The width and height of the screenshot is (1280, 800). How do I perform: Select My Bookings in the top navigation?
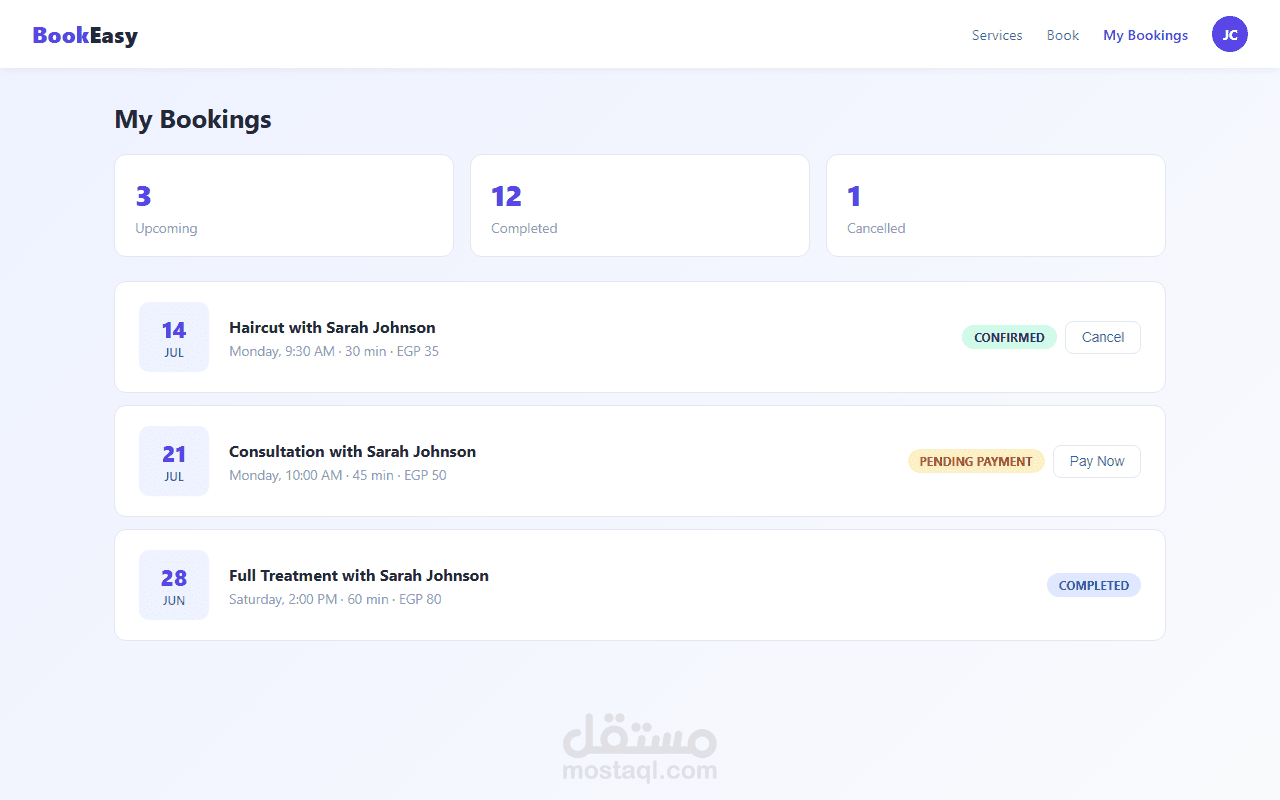[1146, 35]
